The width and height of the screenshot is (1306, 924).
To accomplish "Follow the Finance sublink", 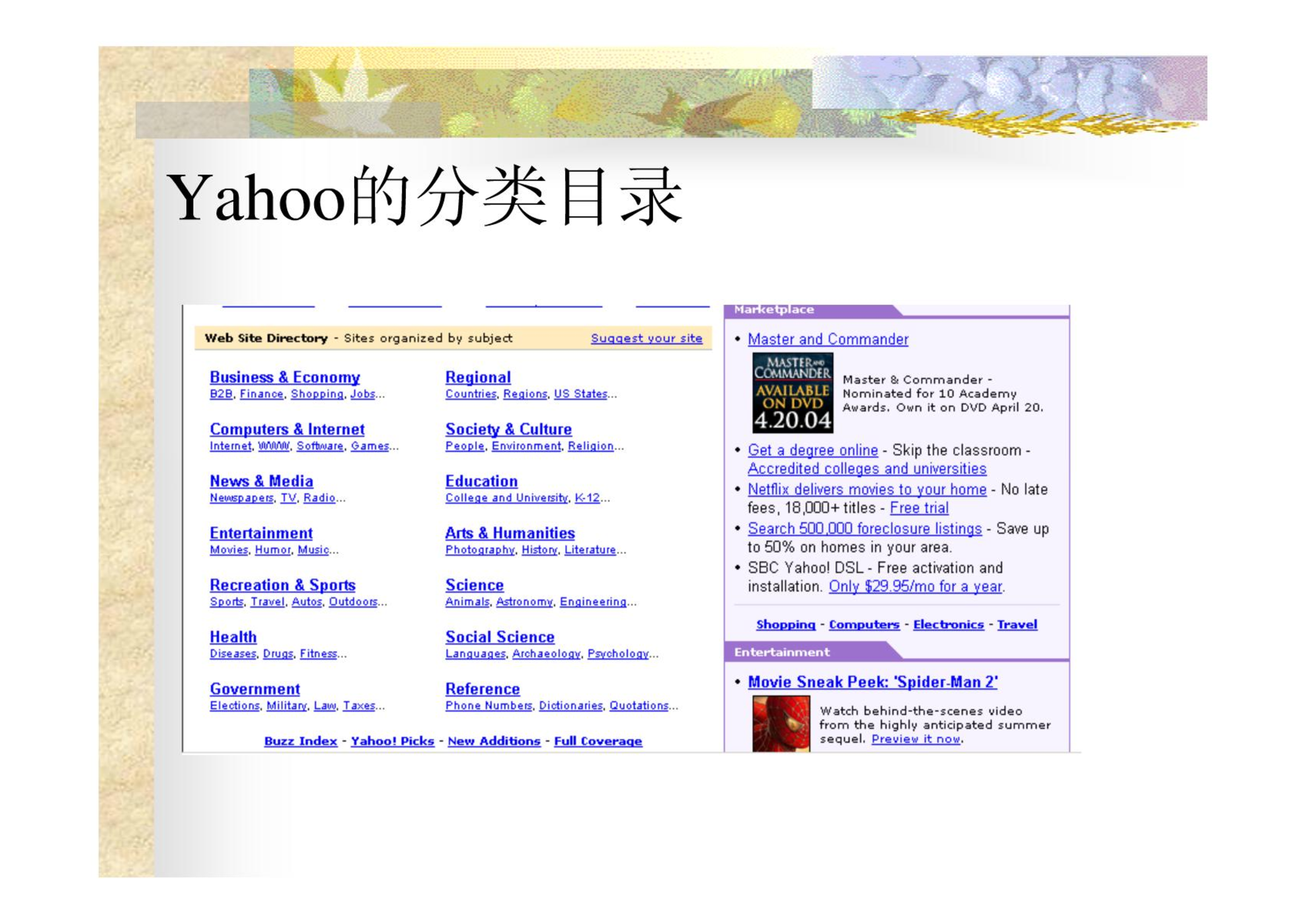I will tap(262, 394).
